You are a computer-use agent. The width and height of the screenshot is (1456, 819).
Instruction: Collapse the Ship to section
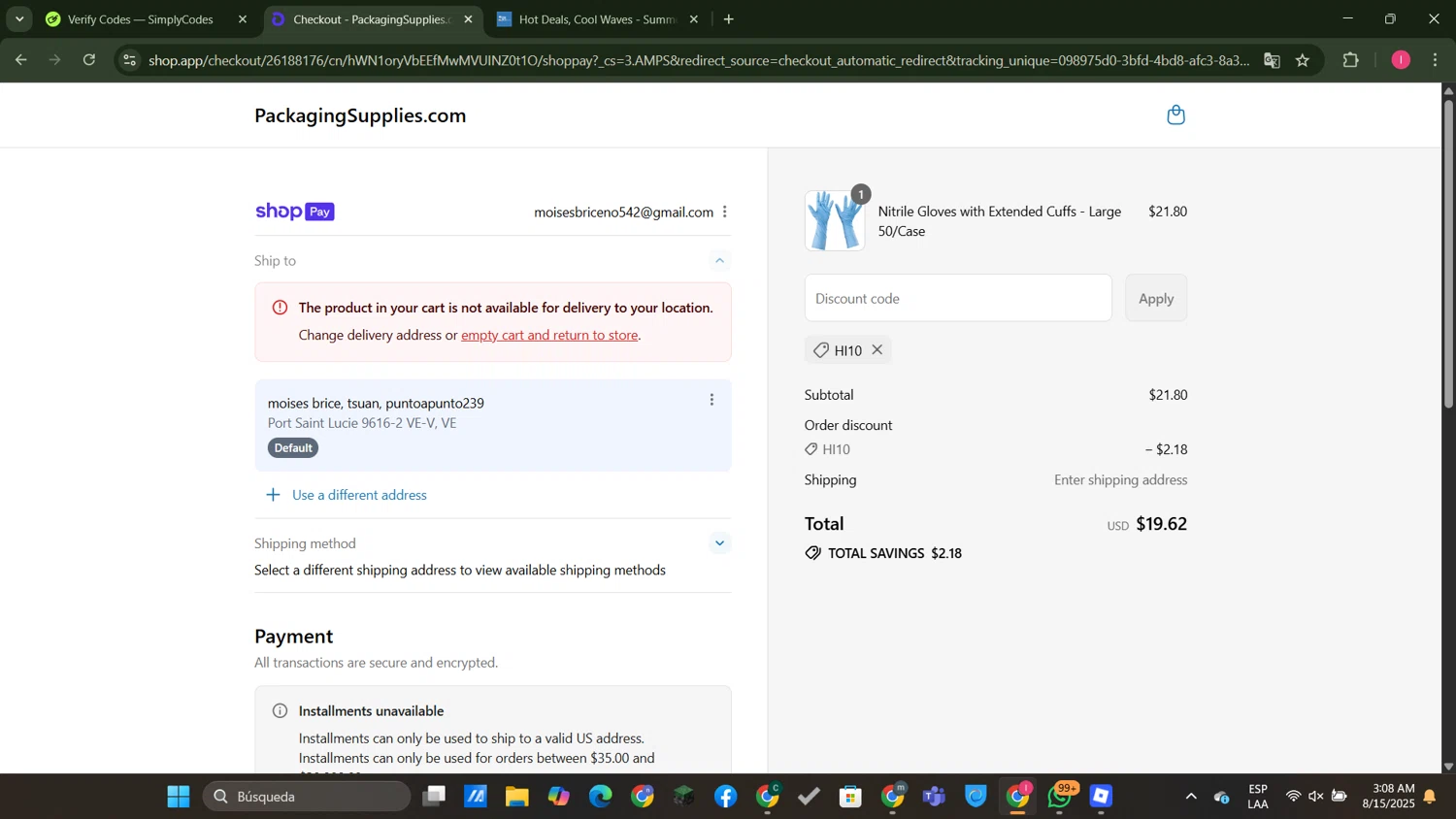click(719, 260)
